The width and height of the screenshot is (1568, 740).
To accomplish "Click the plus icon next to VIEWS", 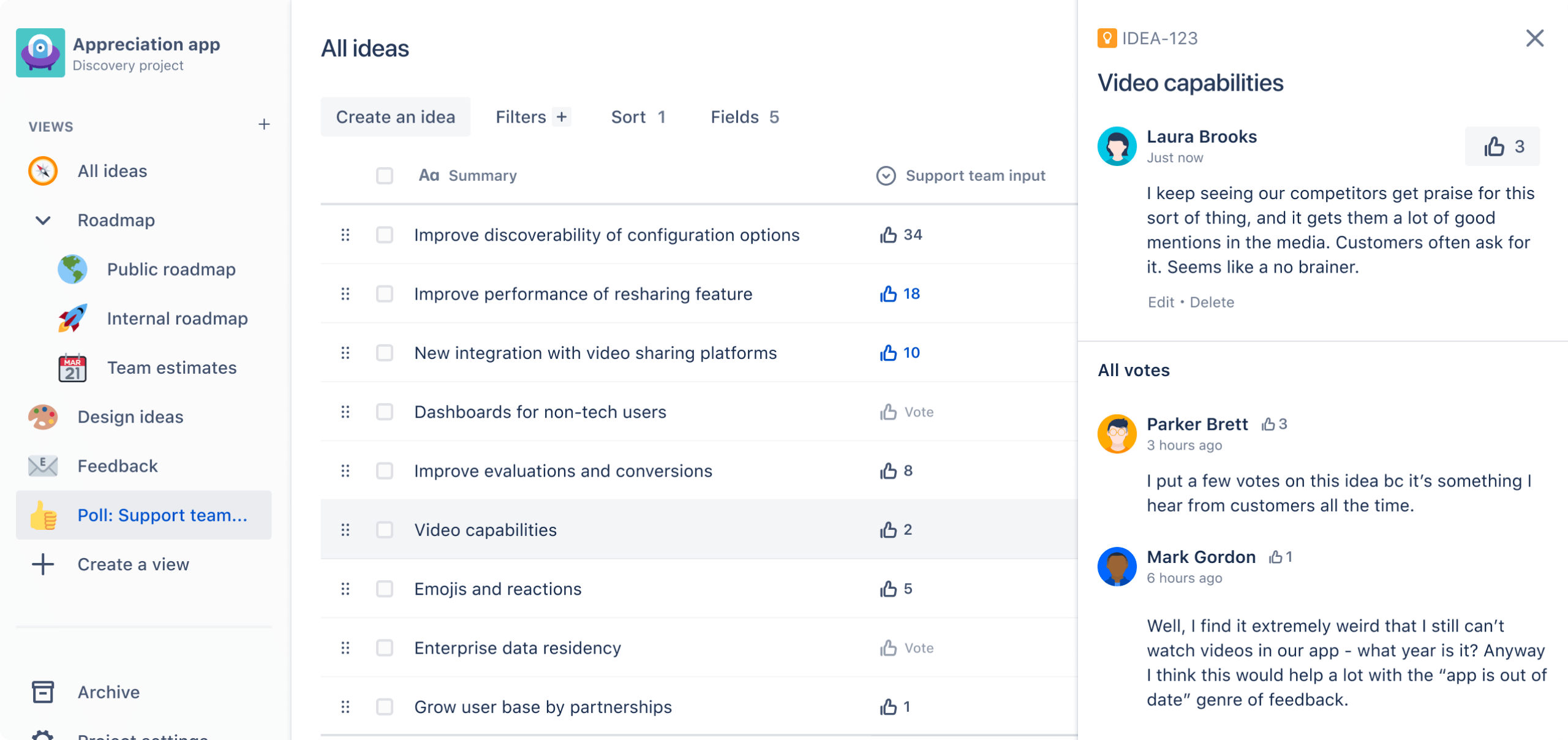I will [x=264, y=125].
